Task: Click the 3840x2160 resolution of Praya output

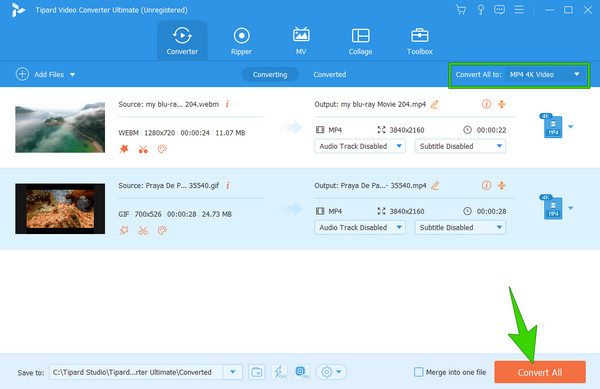Action: [x=407, y=211]
